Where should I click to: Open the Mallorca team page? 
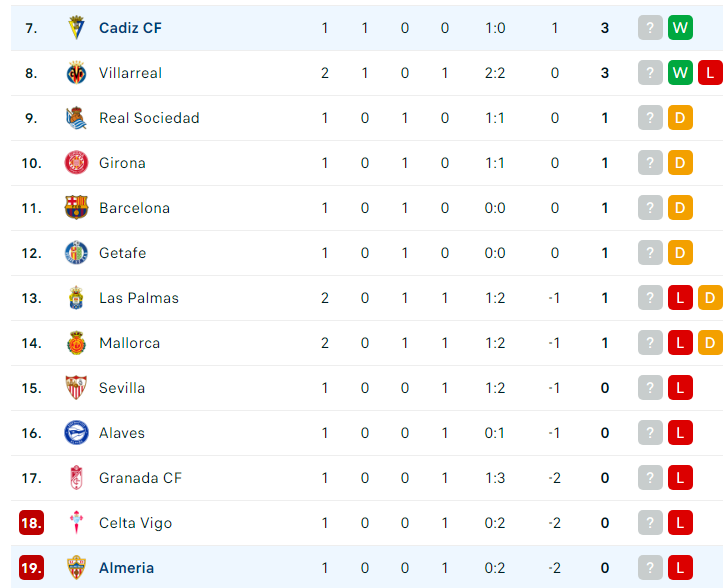click(x=130, y=343)
